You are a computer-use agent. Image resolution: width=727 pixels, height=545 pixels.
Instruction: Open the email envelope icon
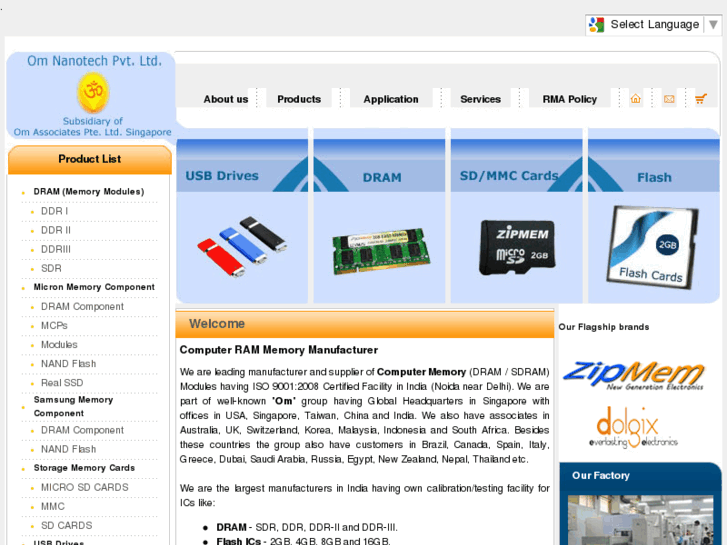pyautogui.click(x=669, y=99)
